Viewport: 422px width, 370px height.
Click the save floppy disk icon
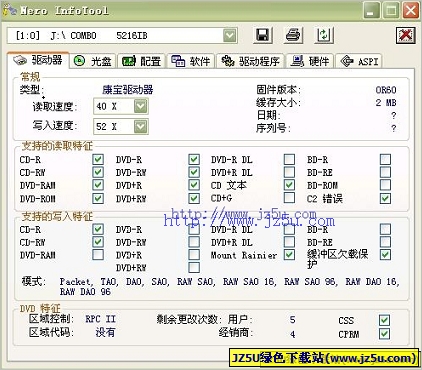pyautogui.click(x=263, y=35)
